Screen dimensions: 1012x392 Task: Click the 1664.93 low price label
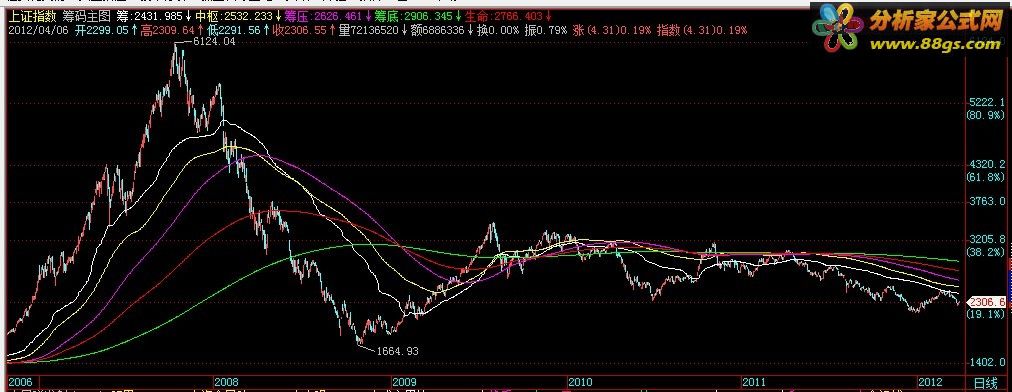click(398, 351)
